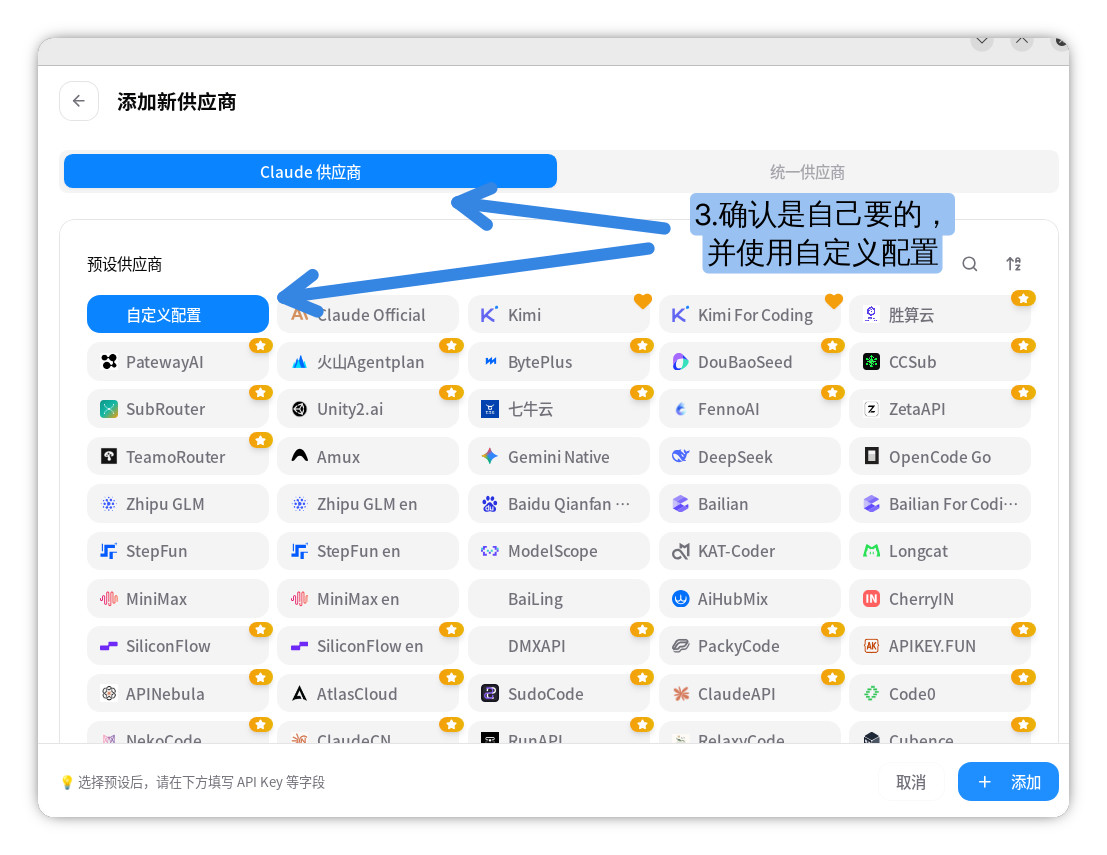Select SiliconFlow provider
Viewport: 1107px width, 855px height.
[x=178, y=645]
